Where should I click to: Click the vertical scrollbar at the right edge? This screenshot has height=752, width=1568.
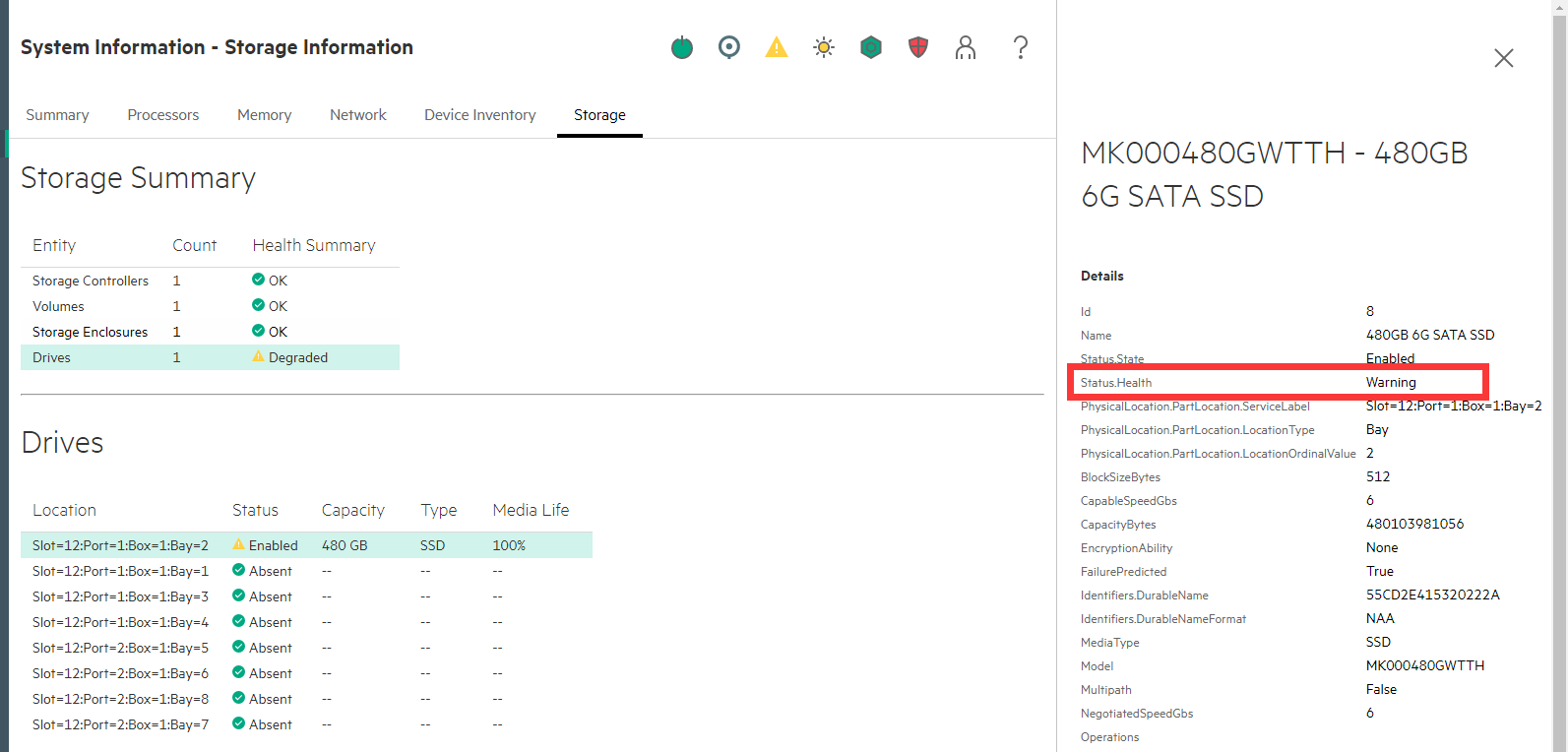(x=1559, y=376)
